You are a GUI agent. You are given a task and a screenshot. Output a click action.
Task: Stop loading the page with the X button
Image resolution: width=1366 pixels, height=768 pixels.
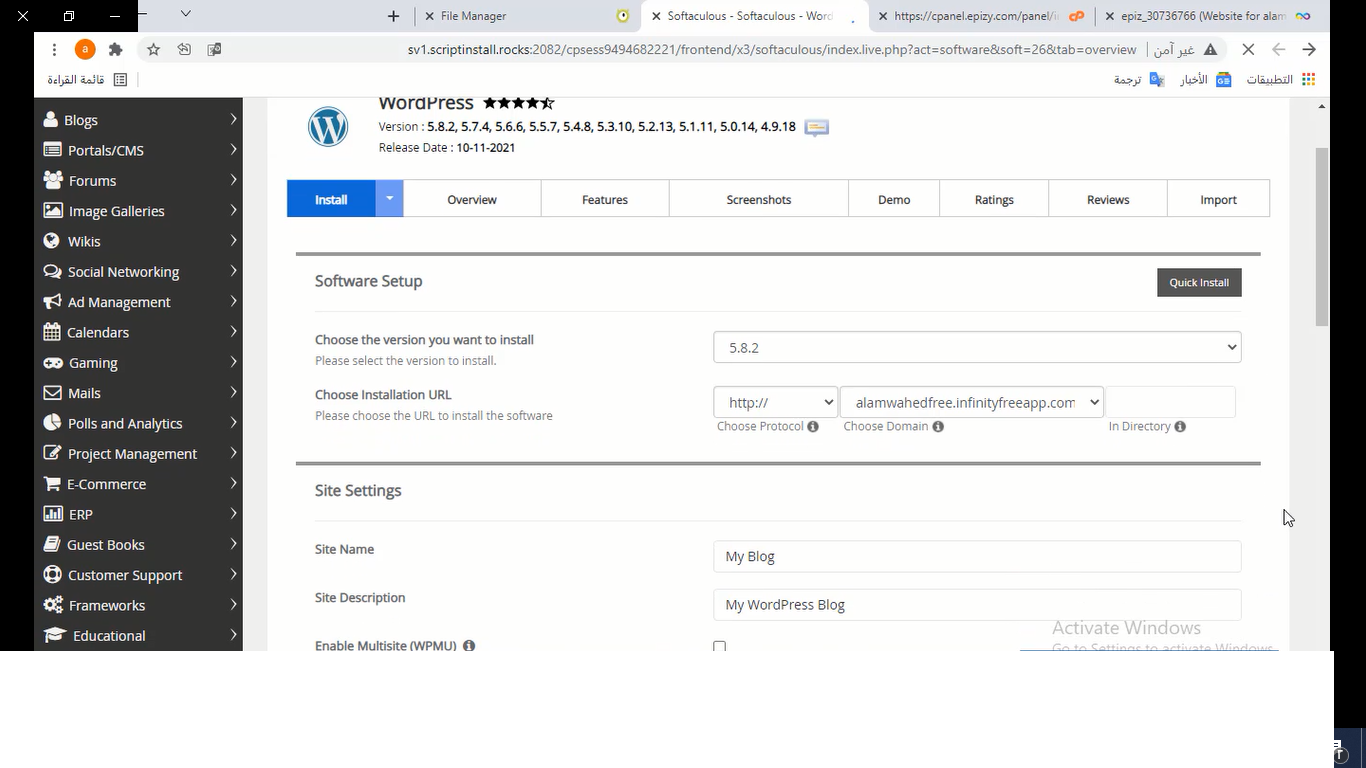[x=1248, y=49]
